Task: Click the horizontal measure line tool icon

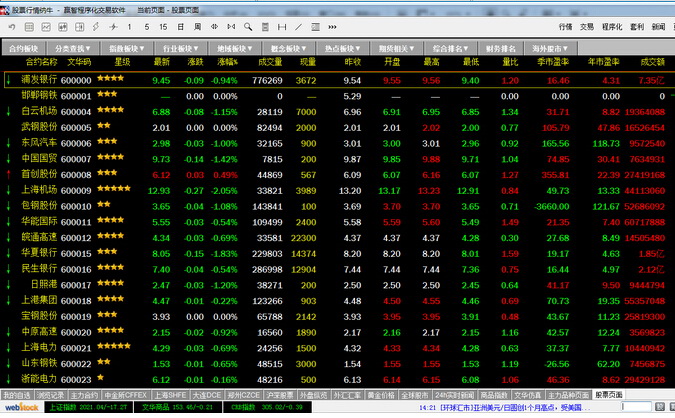Action: point(282,27)
